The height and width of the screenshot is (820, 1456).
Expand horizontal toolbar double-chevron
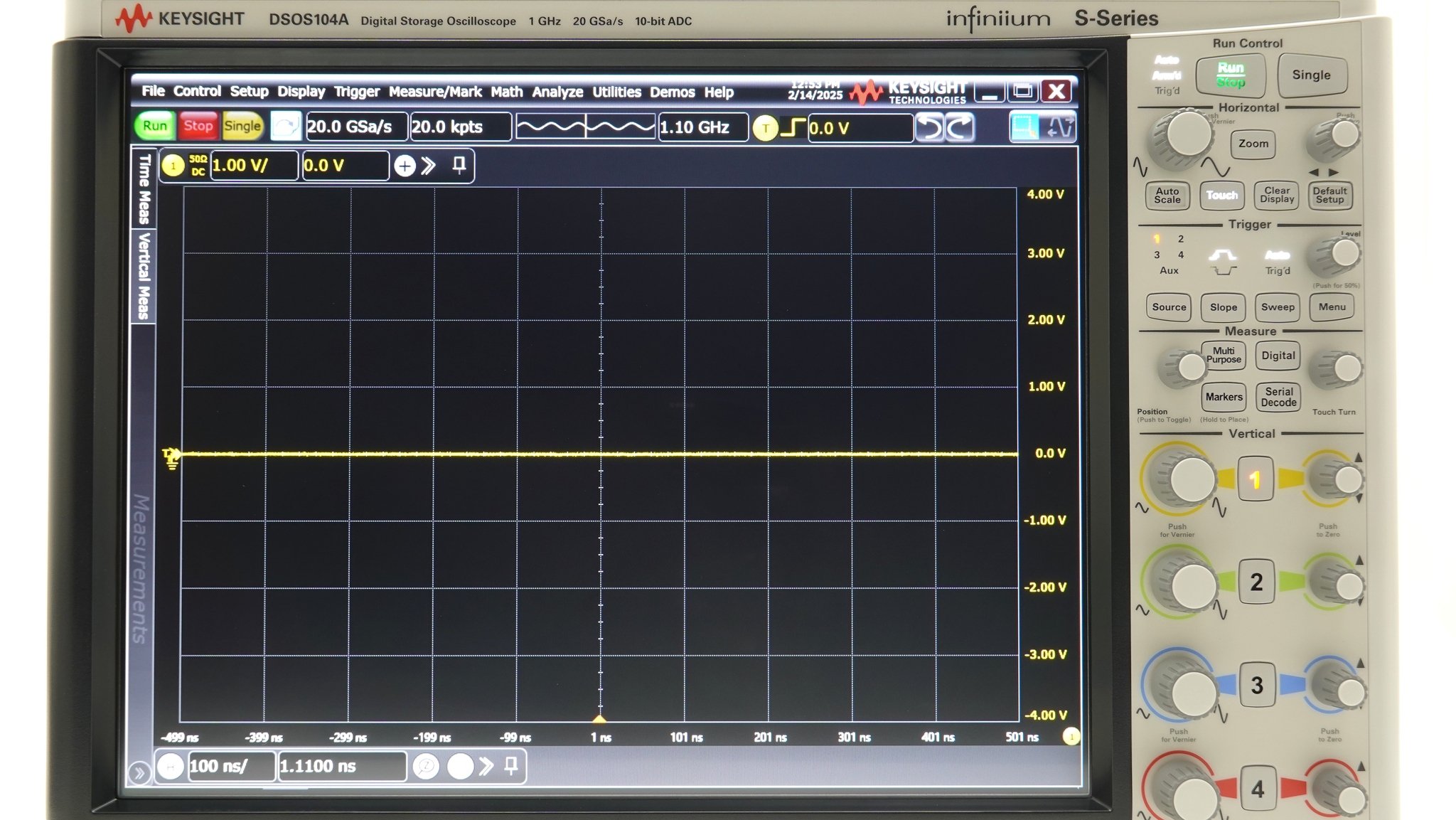tap(486, 766)
